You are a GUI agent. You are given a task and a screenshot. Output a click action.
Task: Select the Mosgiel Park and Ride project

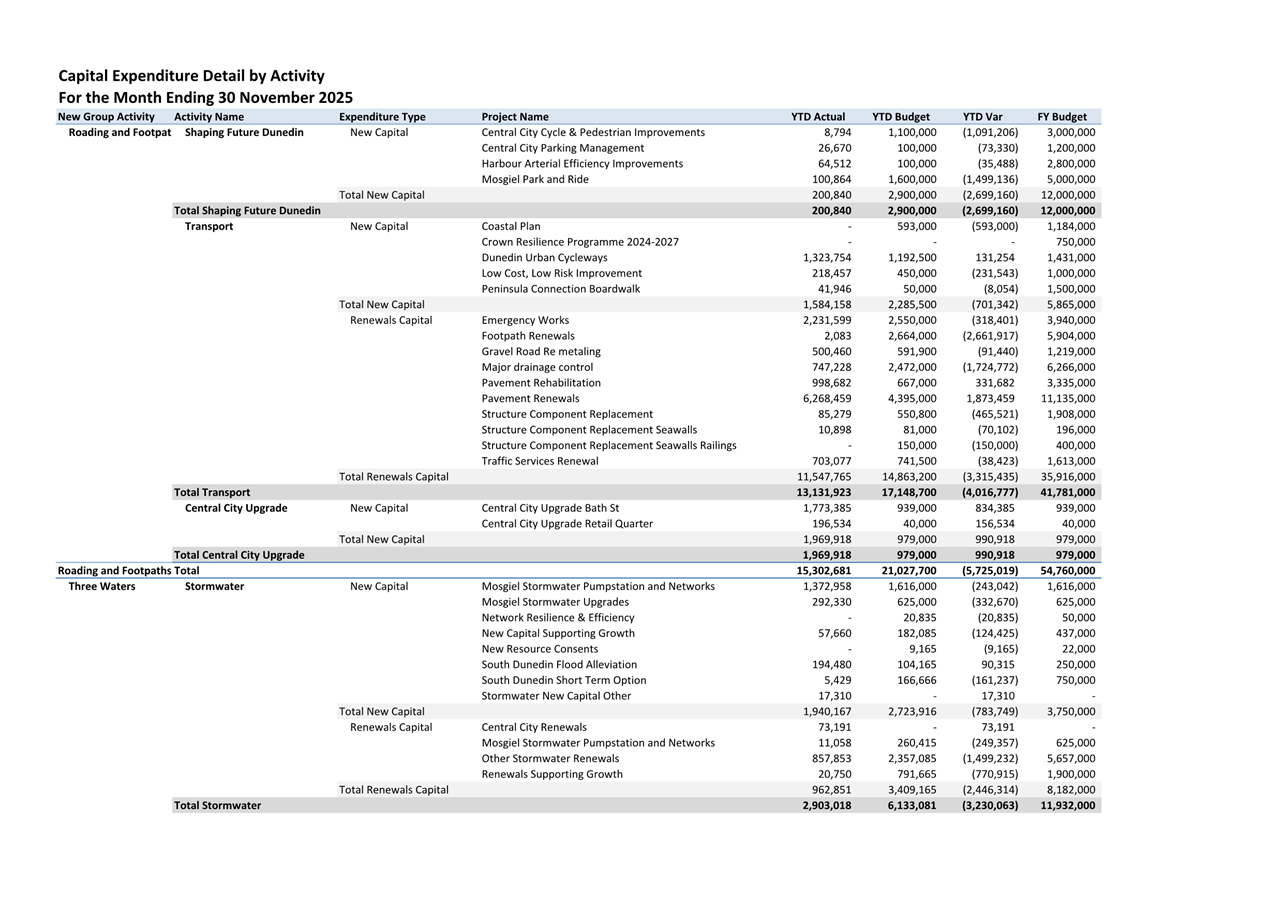pyautogui.click(x=535, y=180)
